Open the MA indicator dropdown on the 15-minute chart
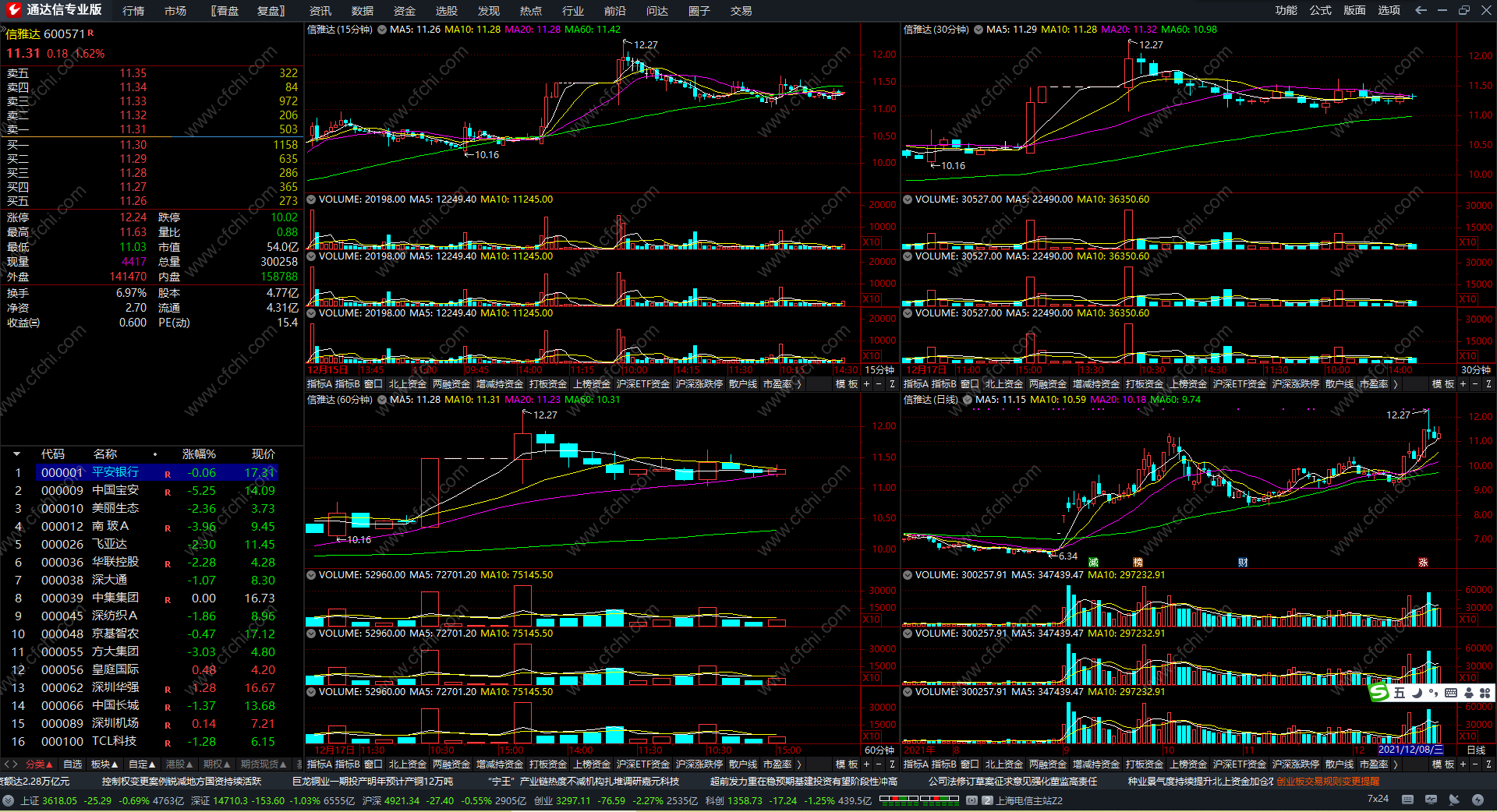The height and width of the screenshot is (812, 1497). 382,30
